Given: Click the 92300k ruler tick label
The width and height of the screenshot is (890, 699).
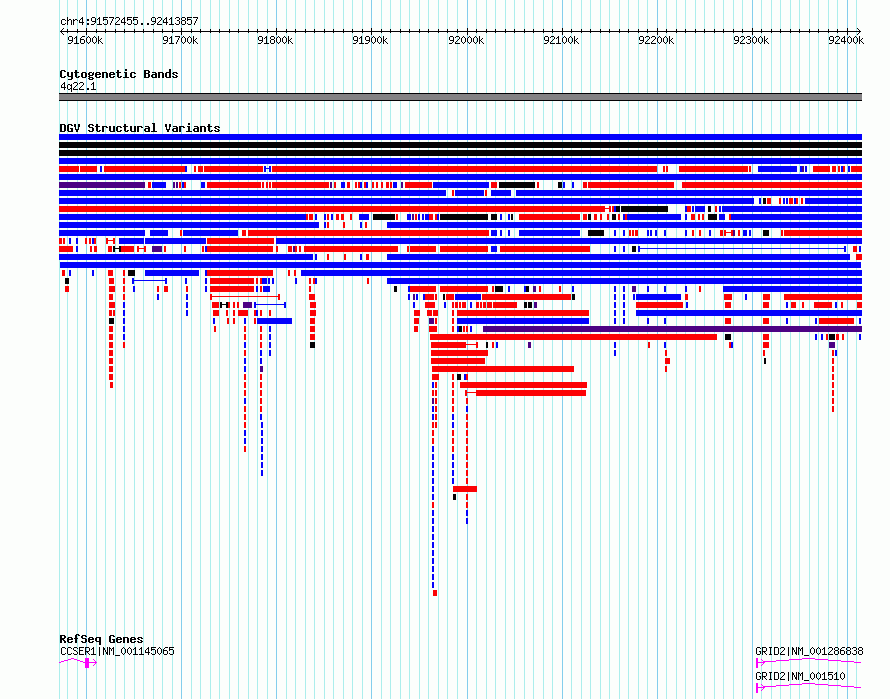Looking at the screenshot, I should tap(751, 40).
